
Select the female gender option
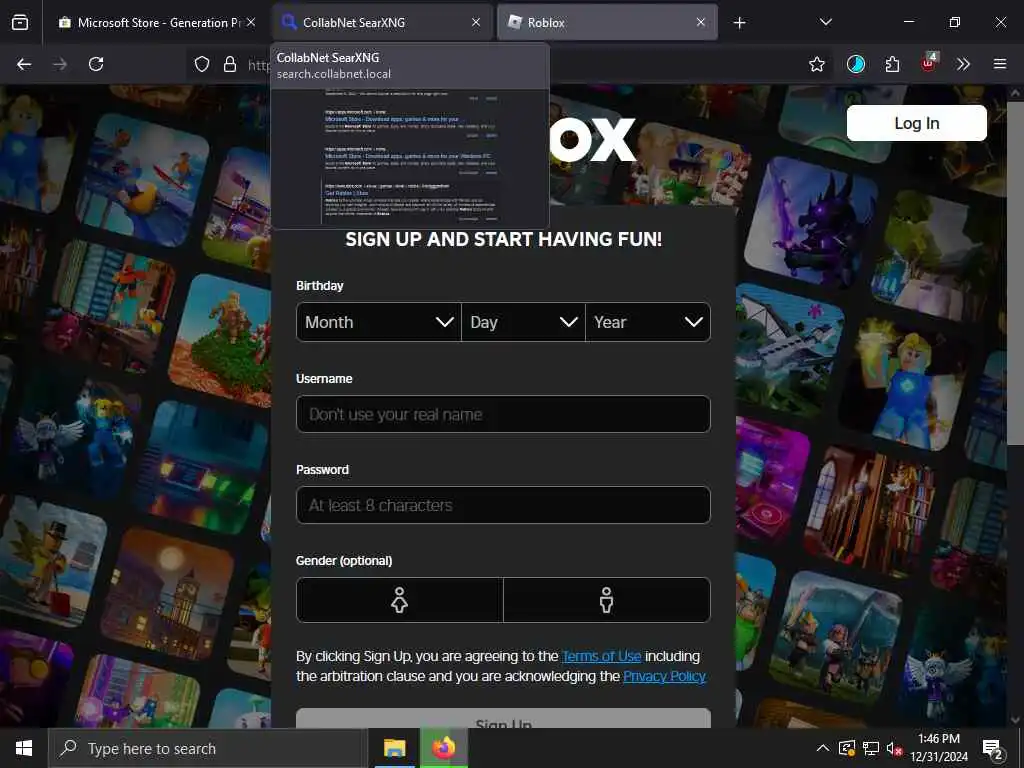coord(400,600)
